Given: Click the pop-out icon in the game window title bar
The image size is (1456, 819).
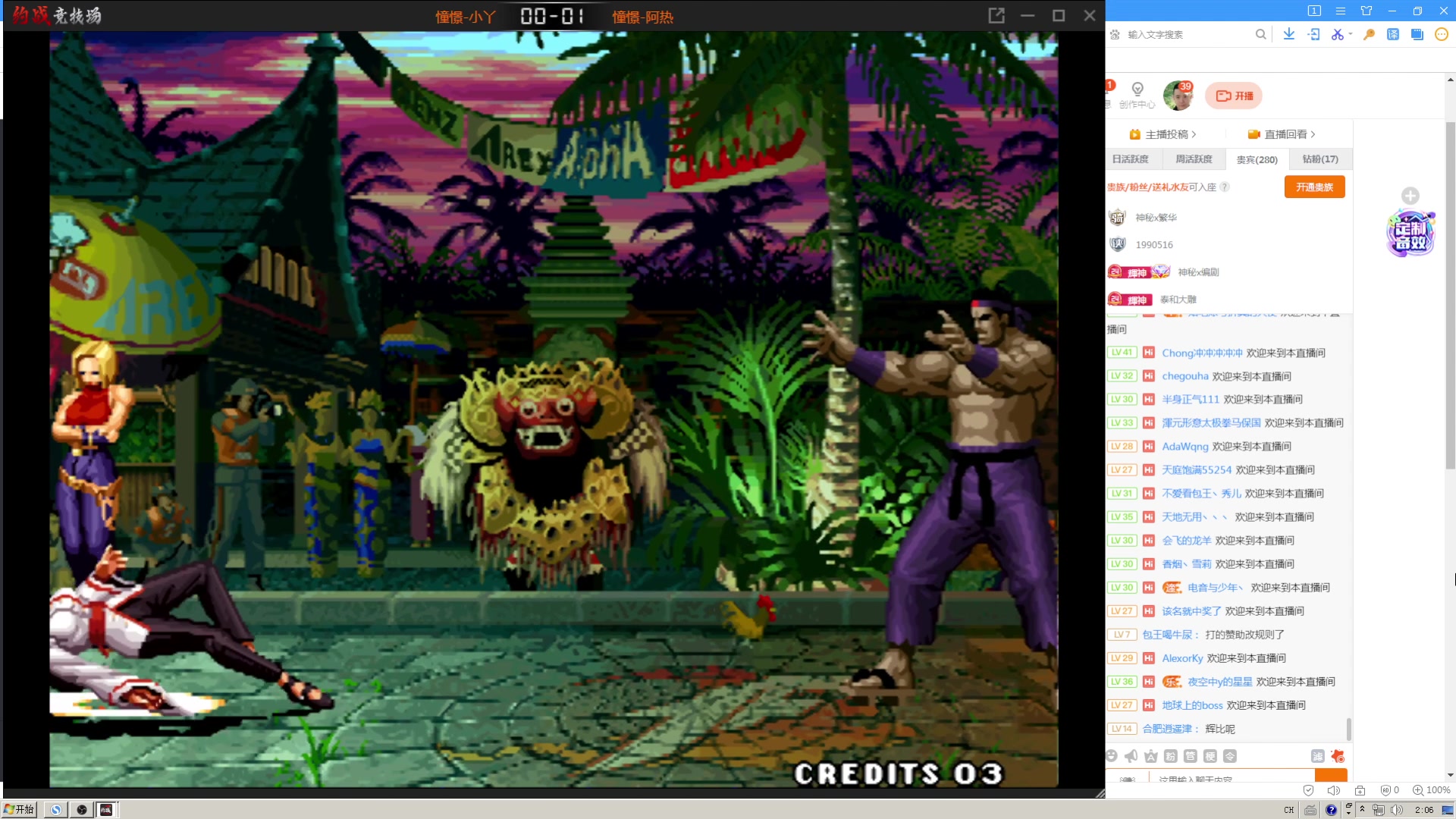Looking at the screenshot, I should [x=996, y=16].
